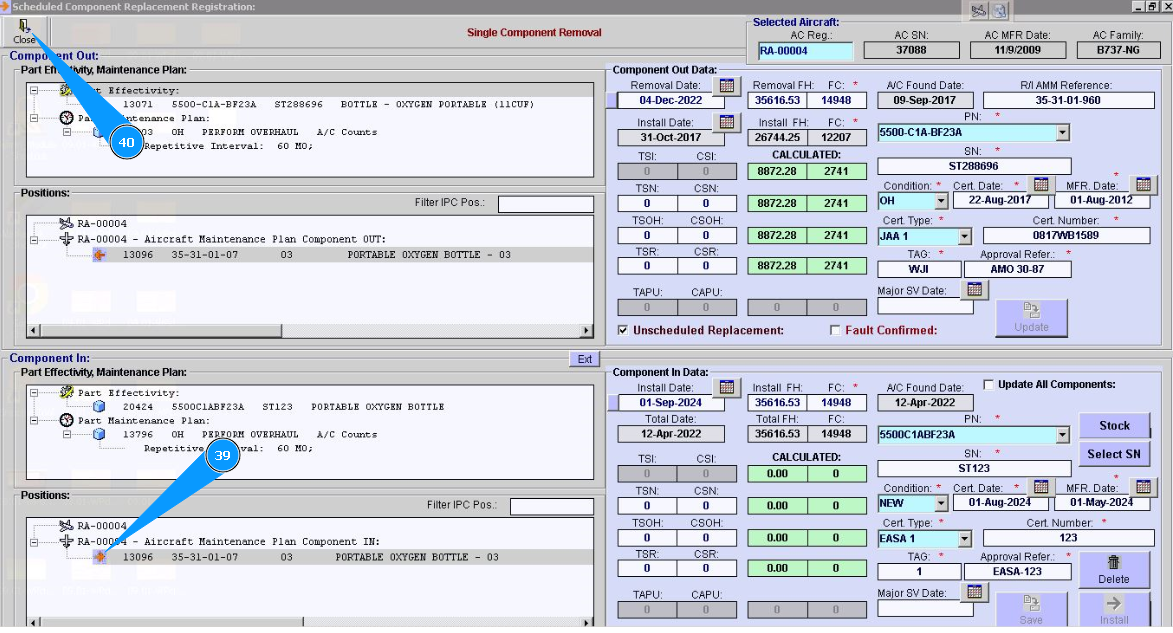Open the Condition dropdown set to NEW
Image resolution: width=1173 pixels, height=633 pixels.
pyautogui.click(x=940, y=504)
